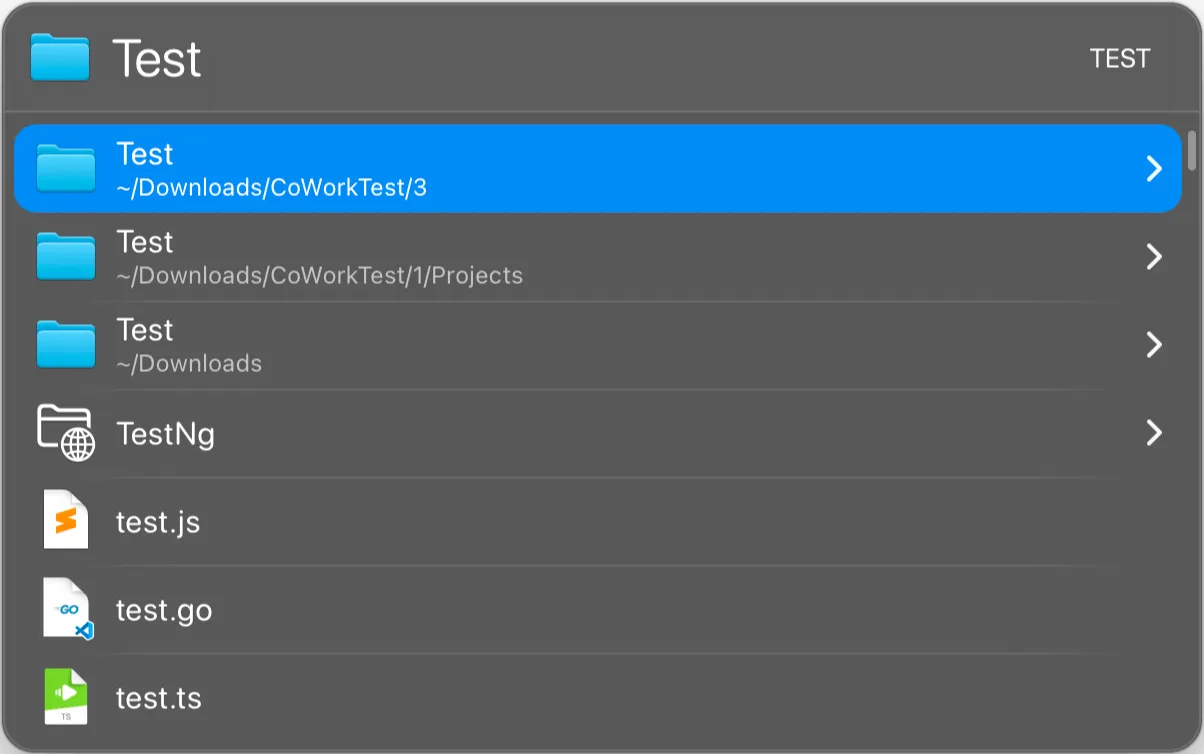Click the Sublime Text file icon for test.js
The width and height of the screenshot is (1204, 754).
(66, 521)
